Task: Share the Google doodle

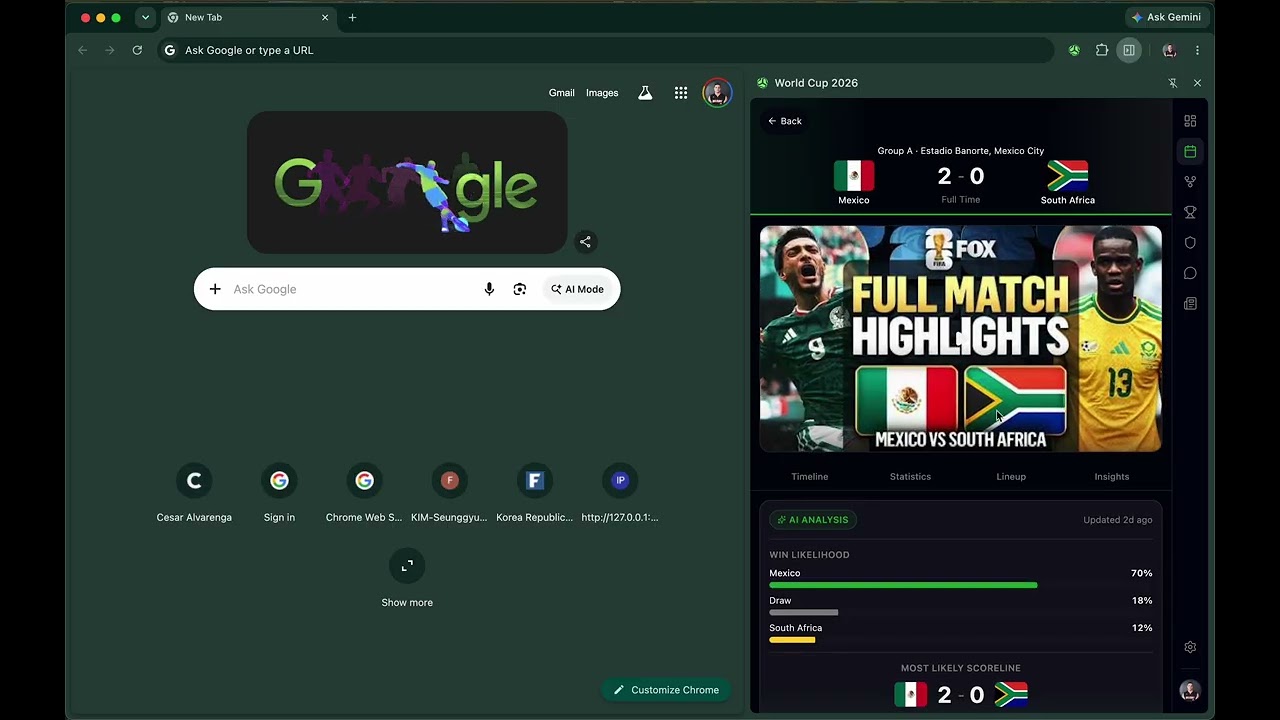Action: click(x=585, y=241)
